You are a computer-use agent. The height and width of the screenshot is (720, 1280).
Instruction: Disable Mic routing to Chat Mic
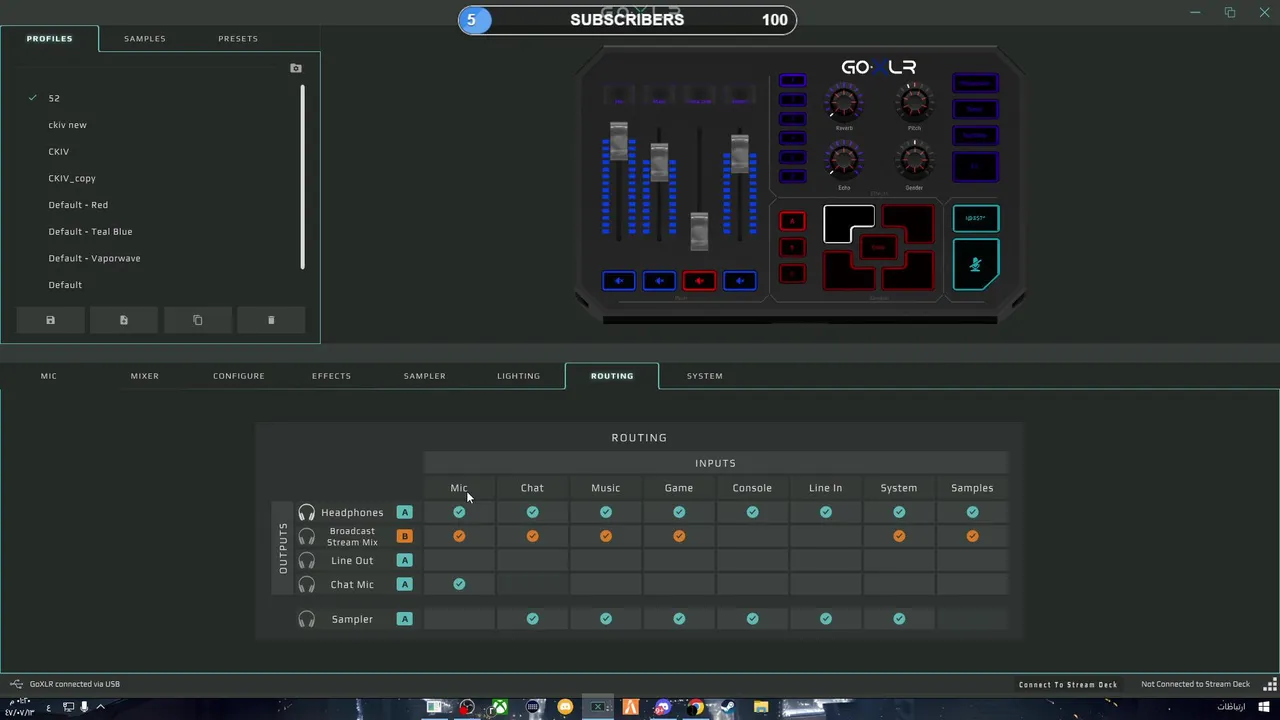click(x=459, y=584)
